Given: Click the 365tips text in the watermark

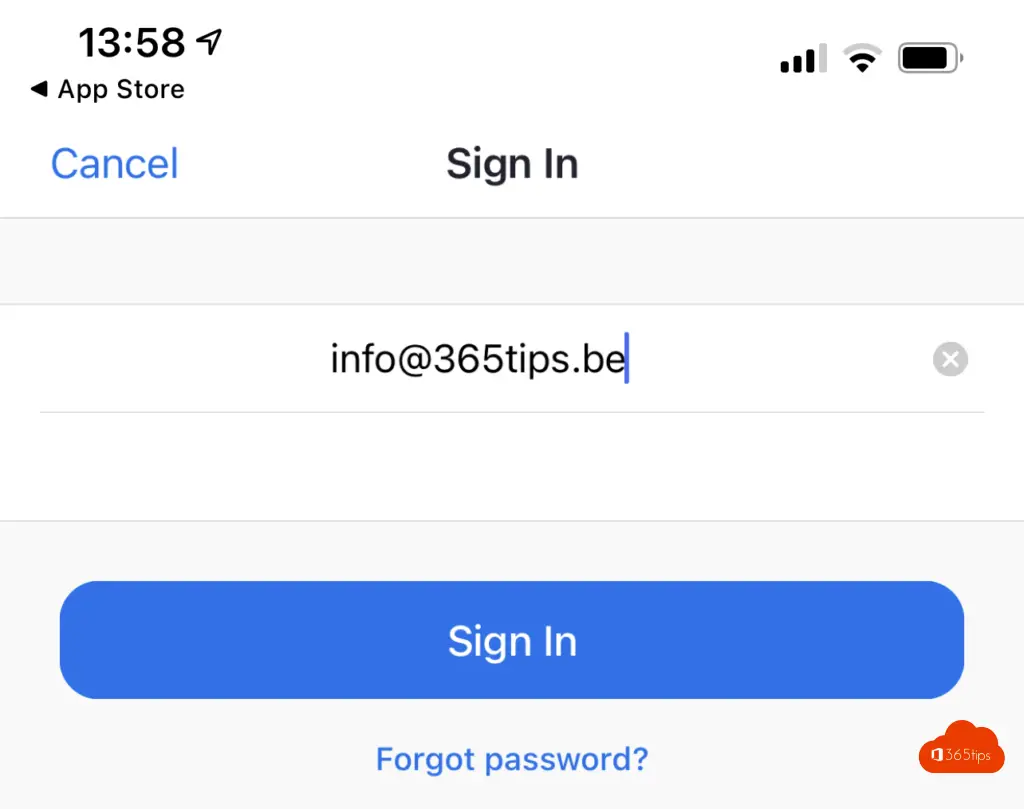Looking at the screenshot, I should [968, 755].
